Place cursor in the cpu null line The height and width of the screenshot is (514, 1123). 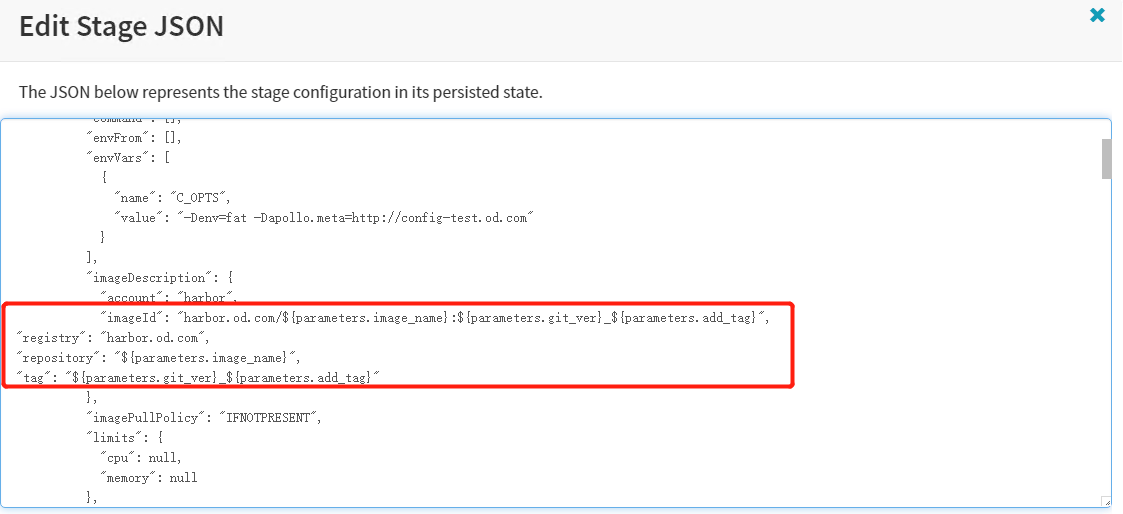(x=140, y=457)
